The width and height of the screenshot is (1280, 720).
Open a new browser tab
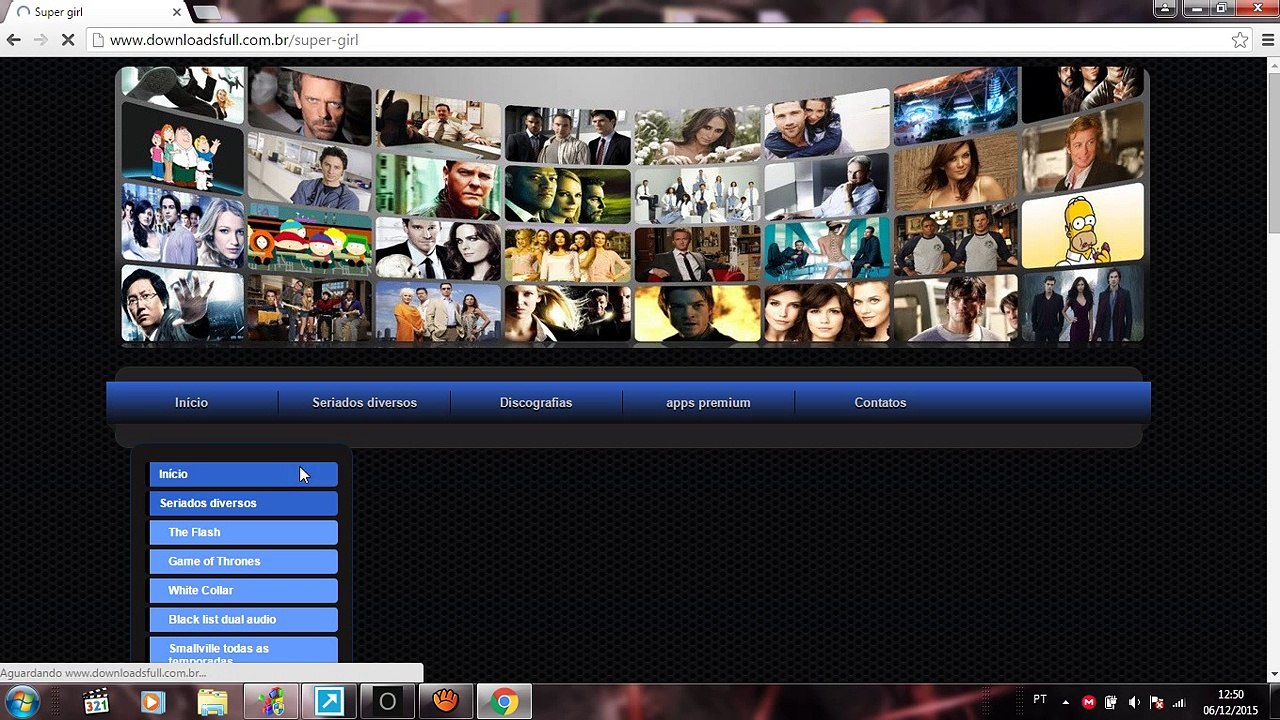point(206,12)
